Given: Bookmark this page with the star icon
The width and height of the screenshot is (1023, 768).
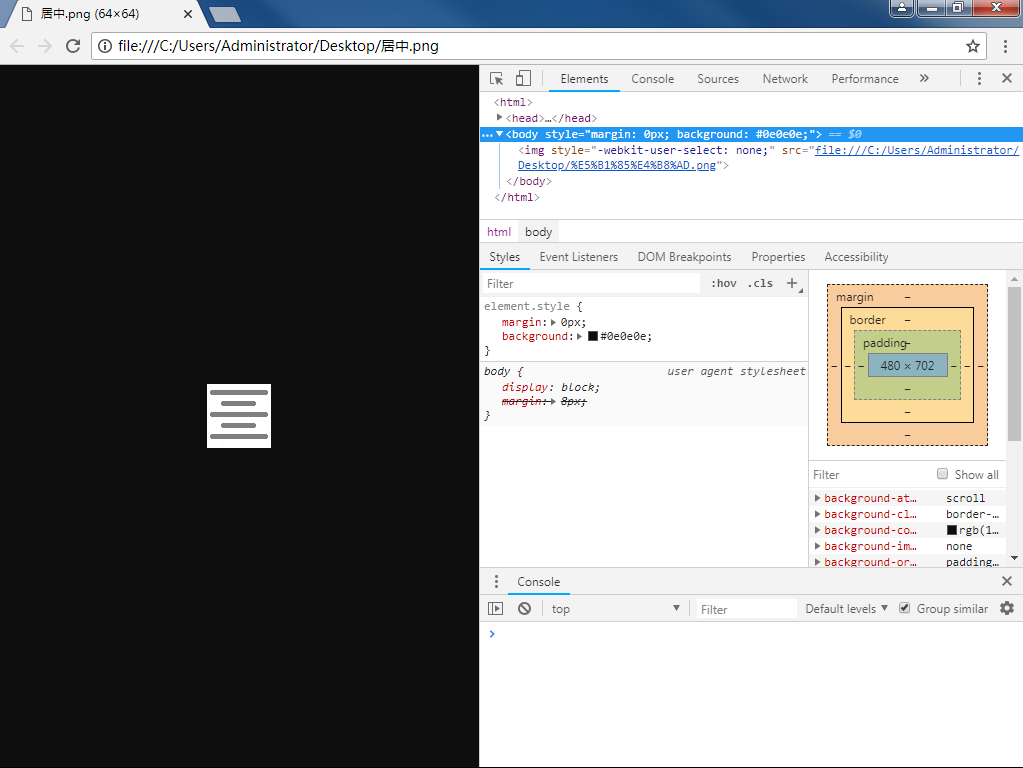Looking at the screenshot, I should tap(972, 46).
